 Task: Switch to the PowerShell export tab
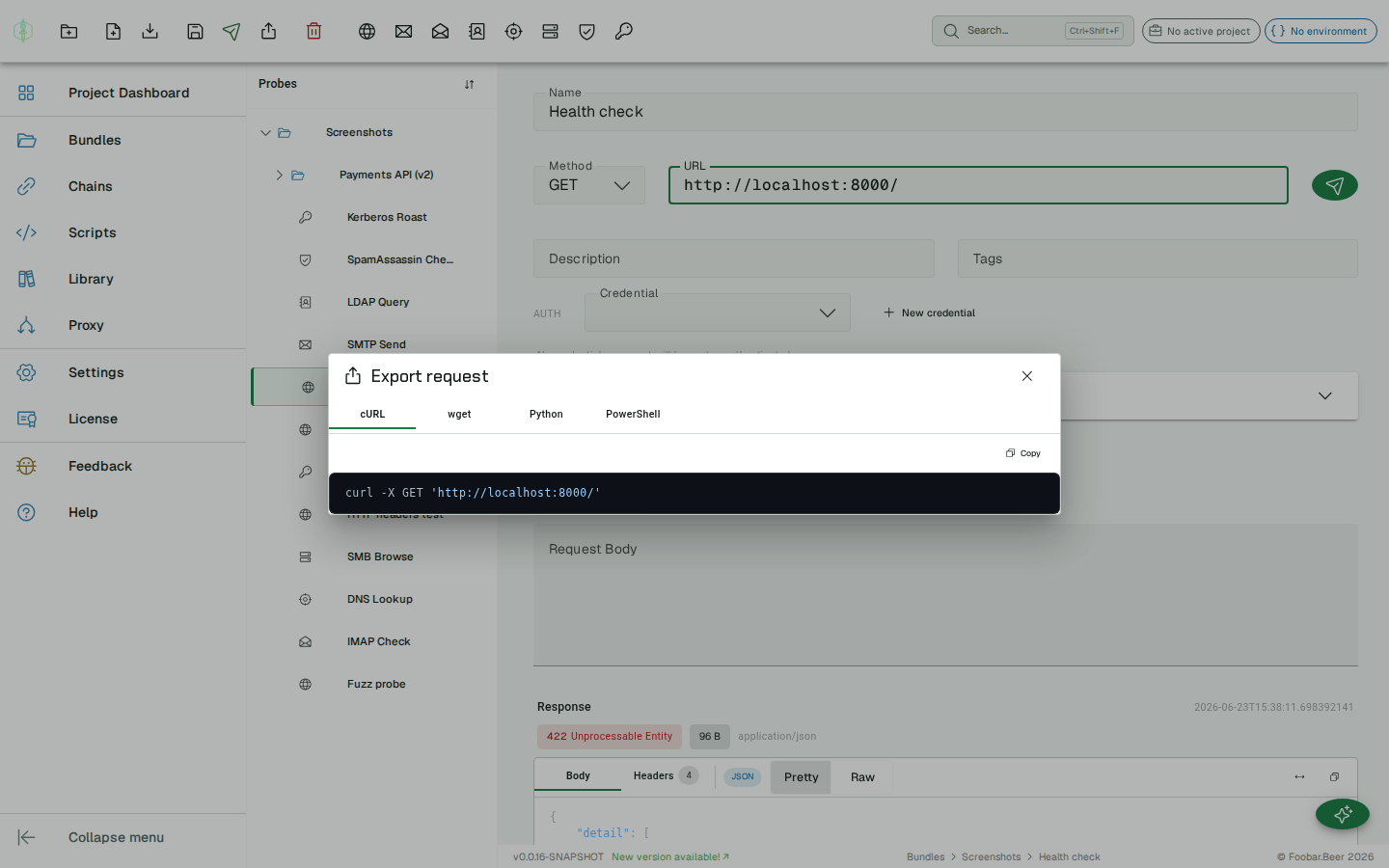[x=633, y=414]
